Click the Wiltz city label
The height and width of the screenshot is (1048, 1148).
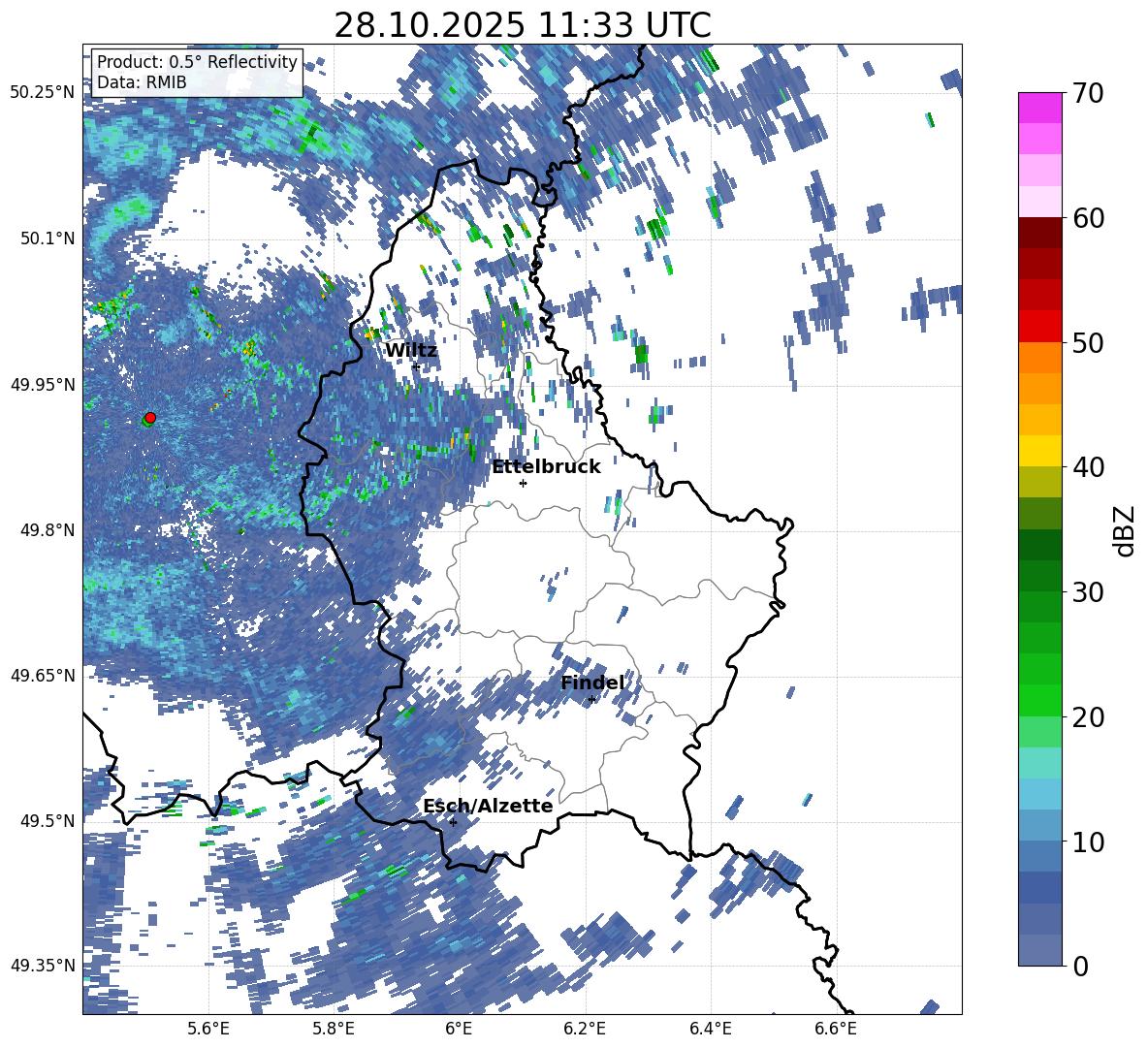pos(411,351)
